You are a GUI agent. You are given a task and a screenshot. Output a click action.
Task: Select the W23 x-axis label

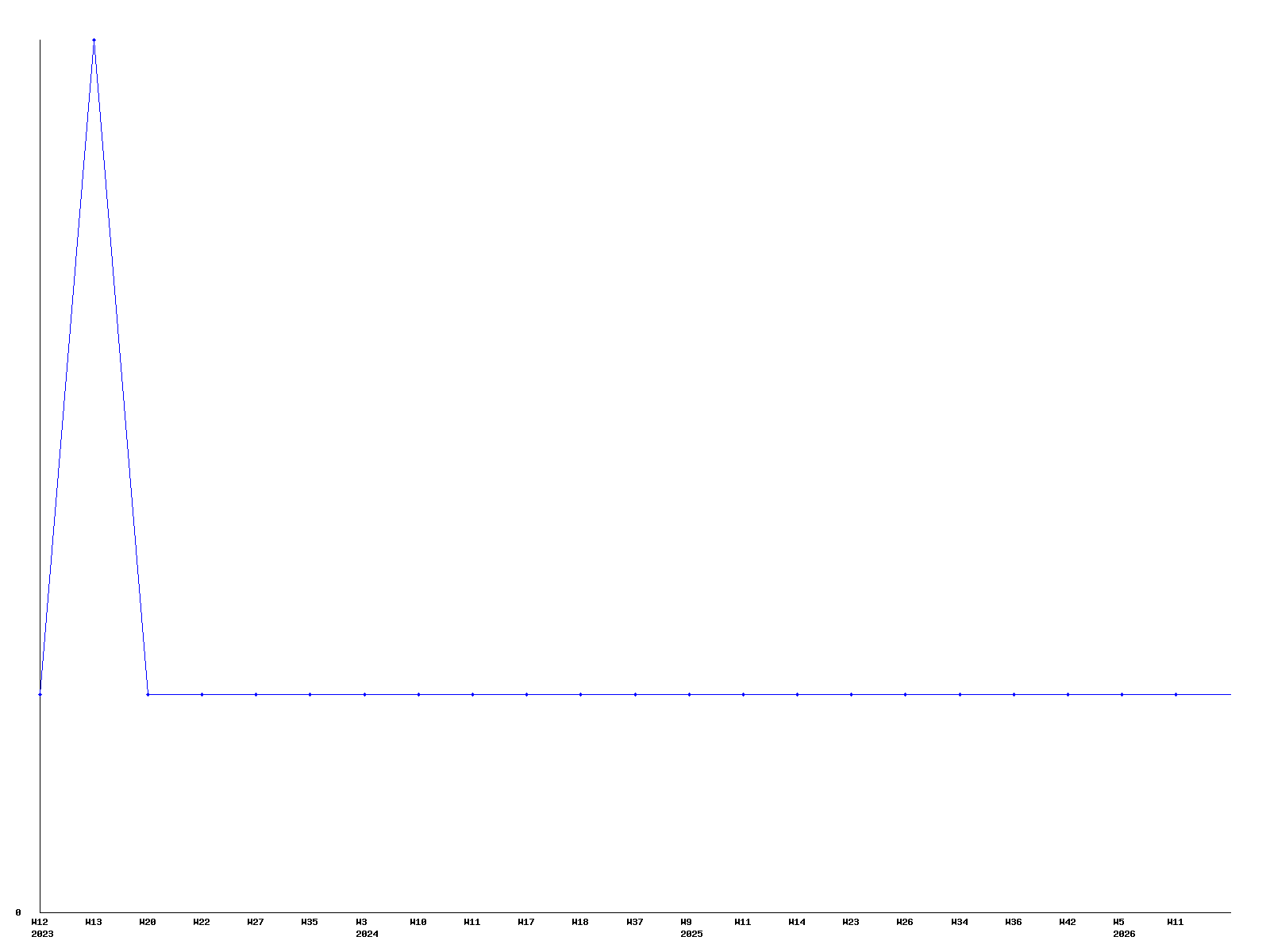[x=851, y=922]
